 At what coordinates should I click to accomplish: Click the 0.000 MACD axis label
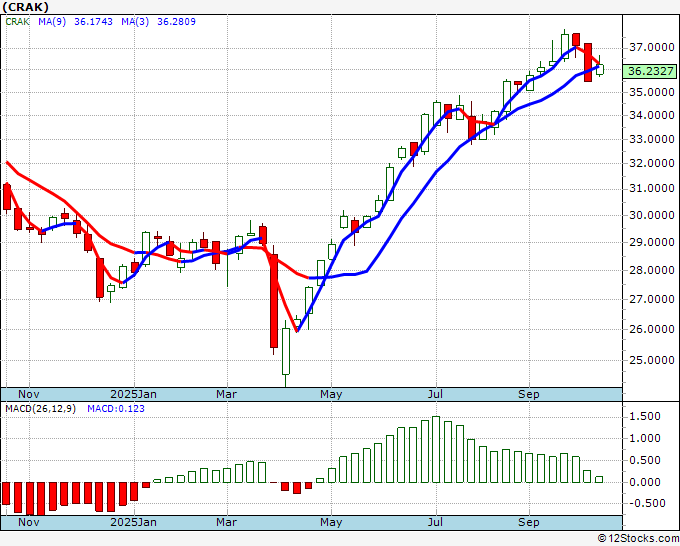pos(644,482)
